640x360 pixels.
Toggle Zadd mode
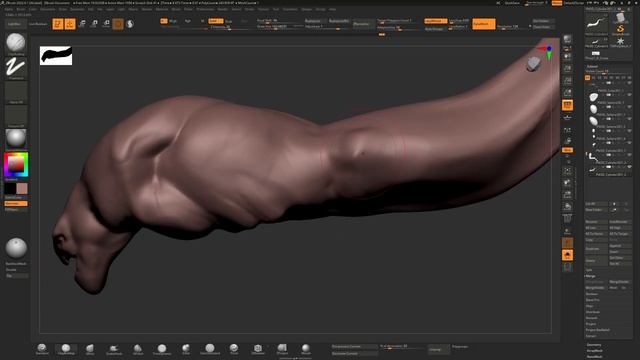click(x=216, y=21)
